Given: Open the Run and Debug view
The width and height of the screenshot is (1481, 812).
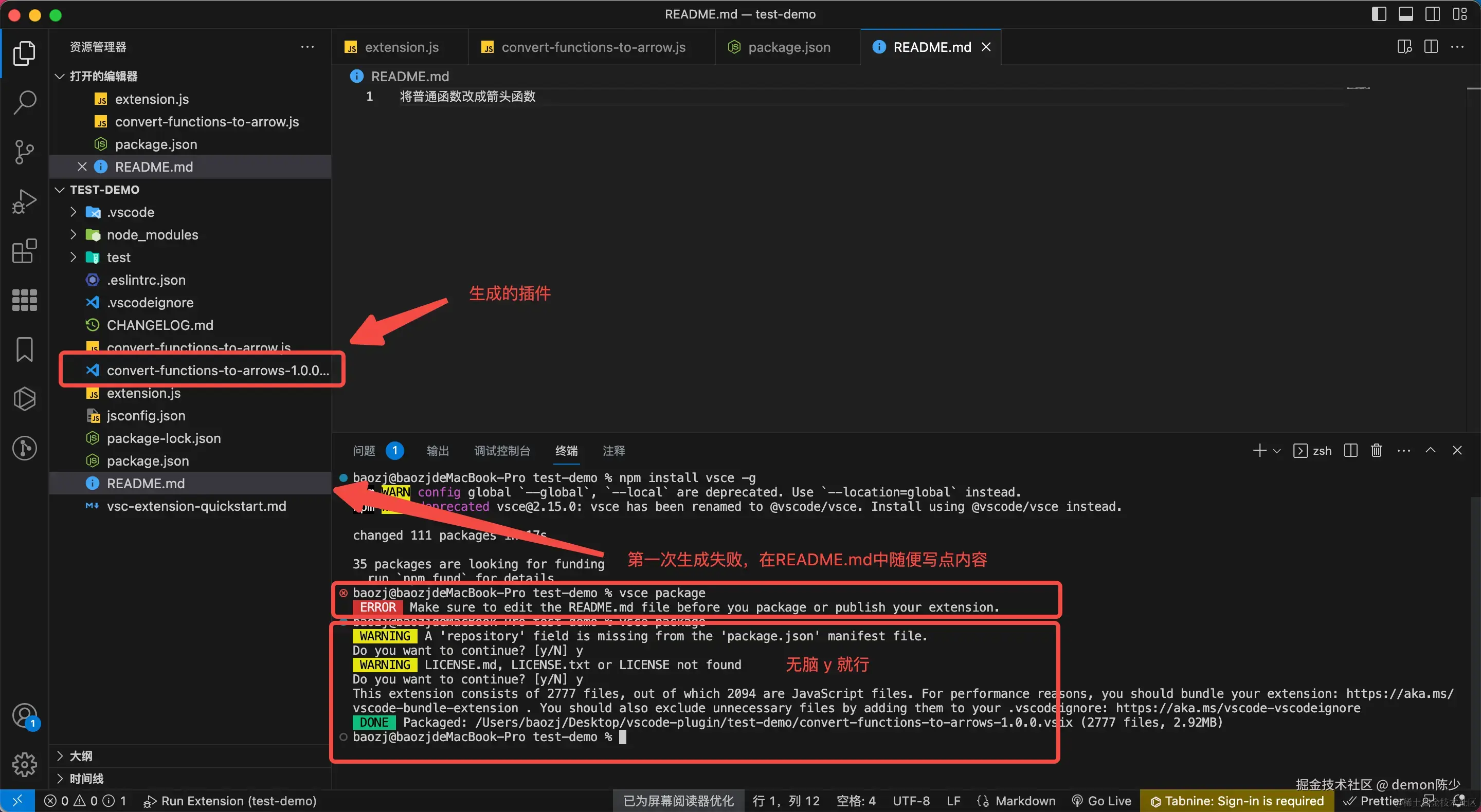Looking at the screenshot, I should (x=24, y=201).
